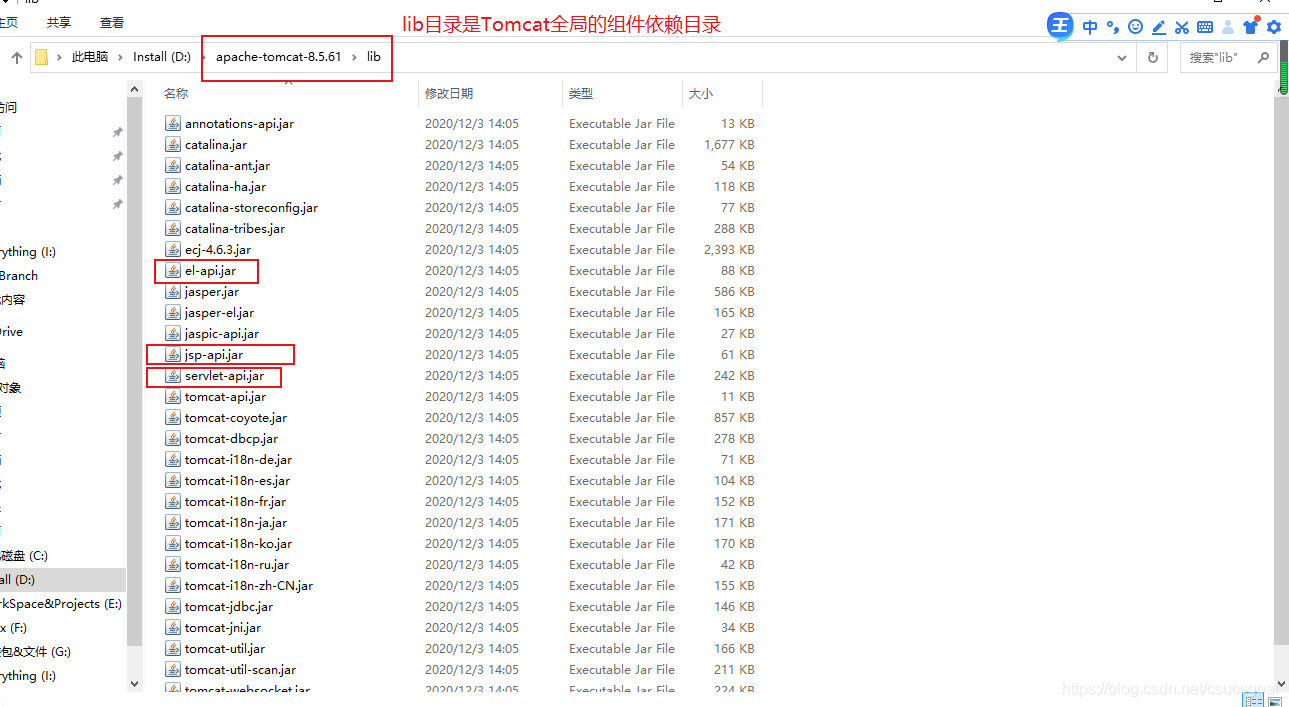1289x707 pixels.
Task: Click the Sogou input method logo icon
Action: [1060, 27]
